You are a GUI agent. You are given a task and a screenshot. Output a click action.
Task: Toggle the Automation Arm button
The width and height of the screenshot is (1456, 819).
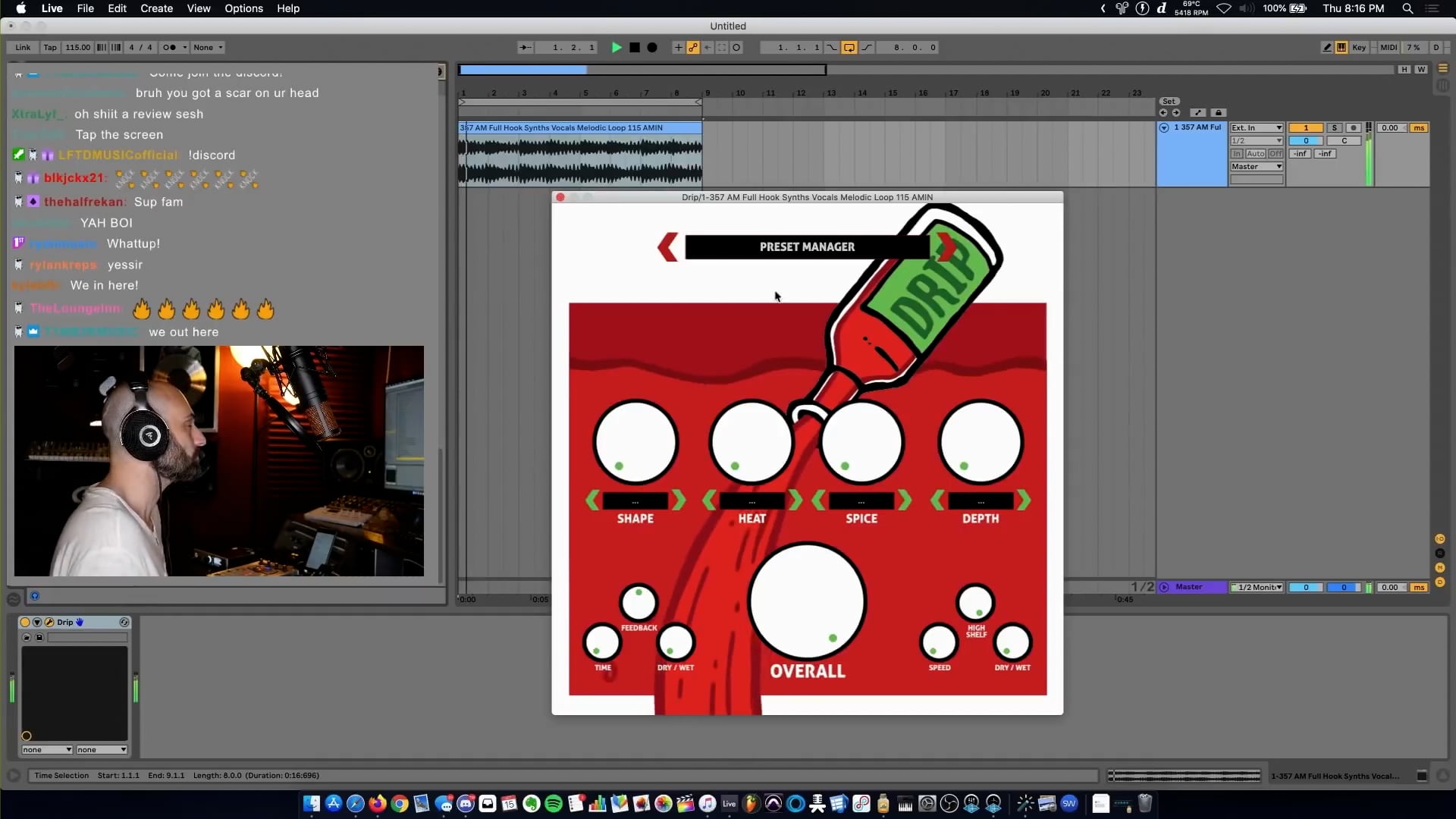coord(693,47)
